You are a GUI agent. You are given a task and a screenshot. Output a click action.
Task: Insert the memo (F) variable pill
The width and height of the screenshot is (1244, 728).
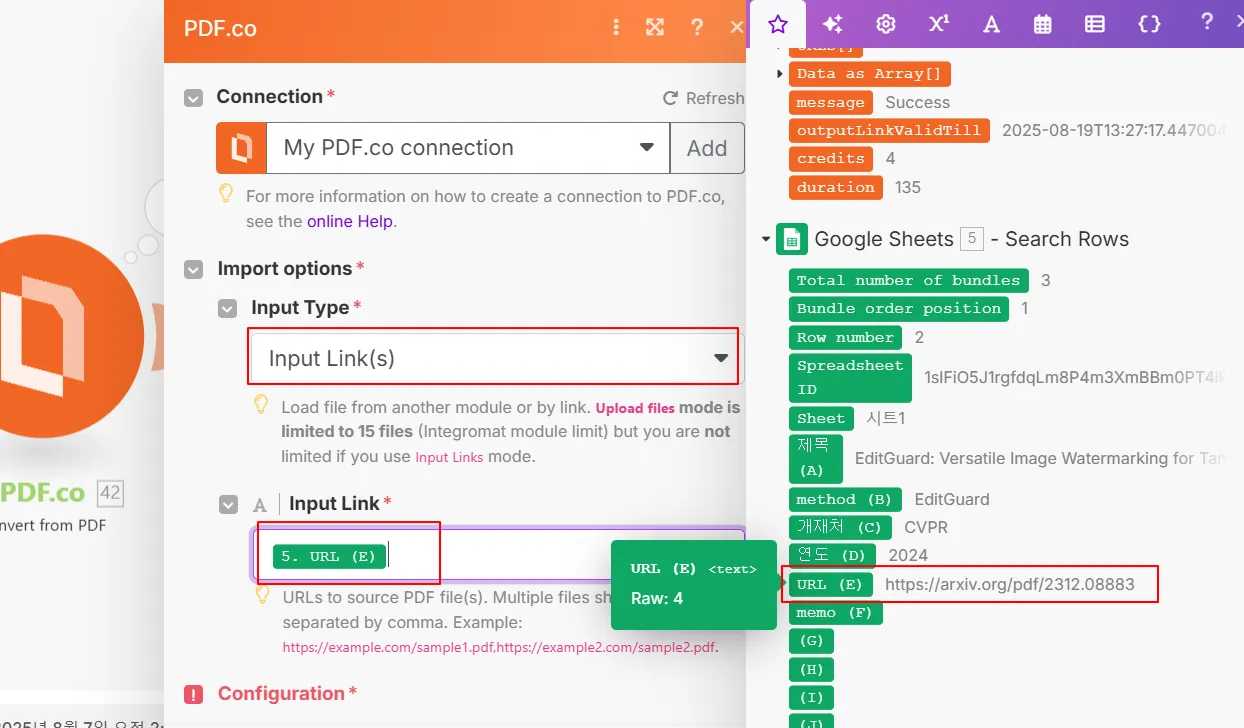[835, 612]
